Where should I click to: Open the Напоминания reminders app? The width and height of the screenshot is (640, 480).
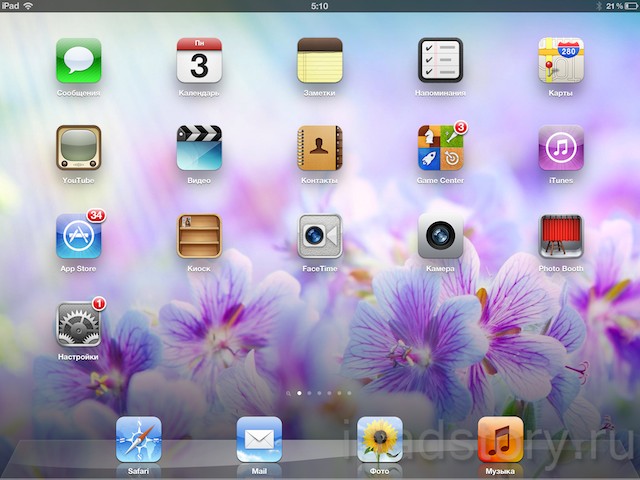coord(440,60)
